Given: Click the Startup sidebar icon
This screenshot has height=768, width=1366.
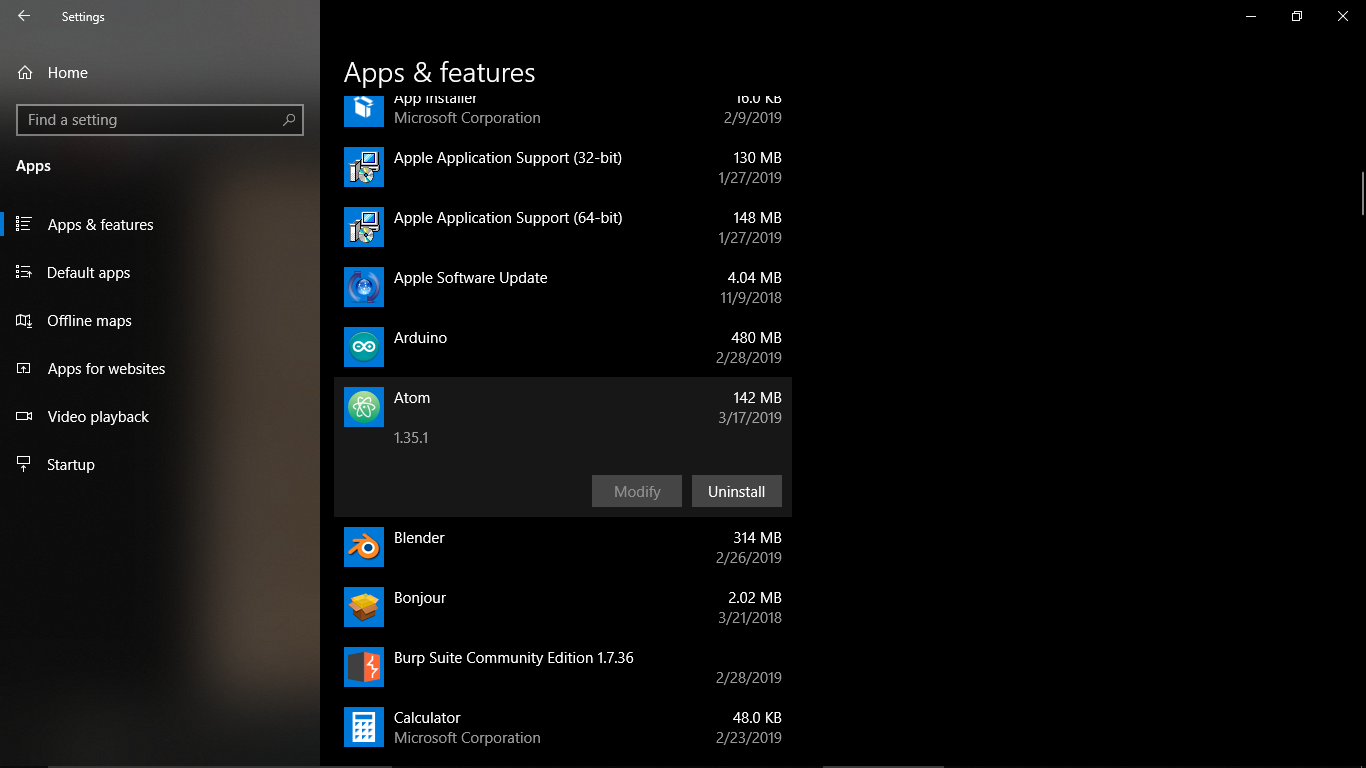Looking at the screenshot, I should (x=24, y=464).
